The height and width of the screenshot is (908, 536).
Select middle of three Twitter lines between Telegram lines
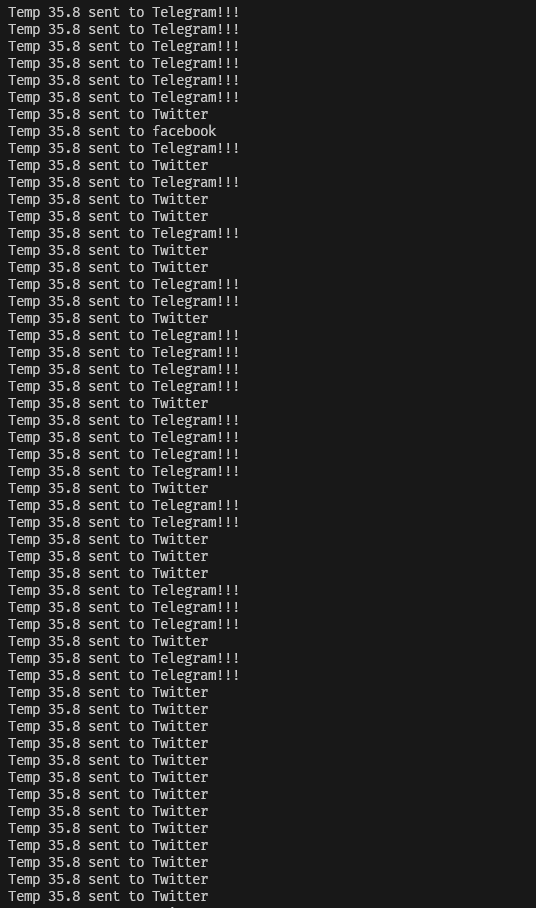(x=108, y=556)
